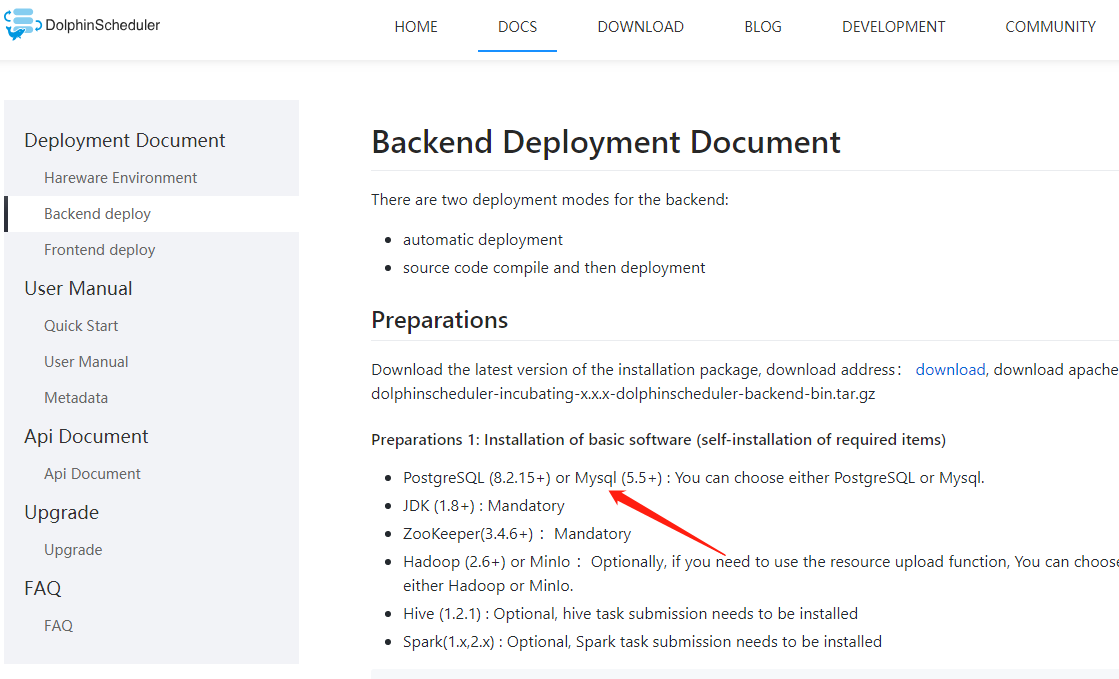The width and height of the screenshot is (1119, 679).
Task: Click the DolphinScheduler brand name text
Action: (103, 25)
